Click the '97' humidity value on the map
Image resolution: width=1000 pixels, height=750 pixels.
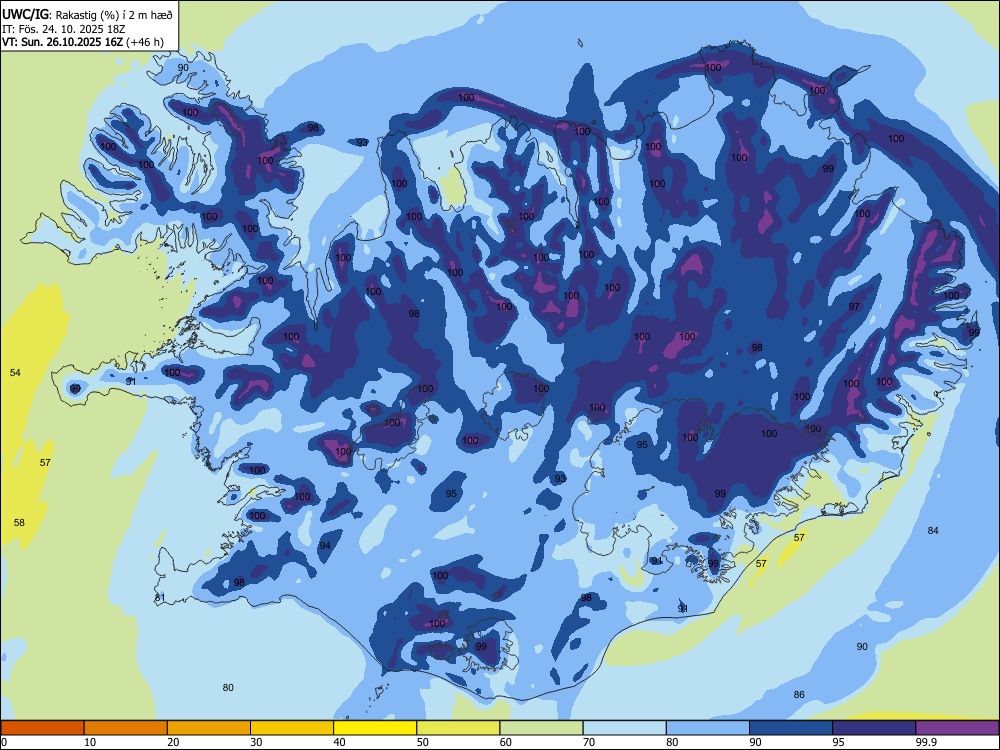(x=854, y=307)
